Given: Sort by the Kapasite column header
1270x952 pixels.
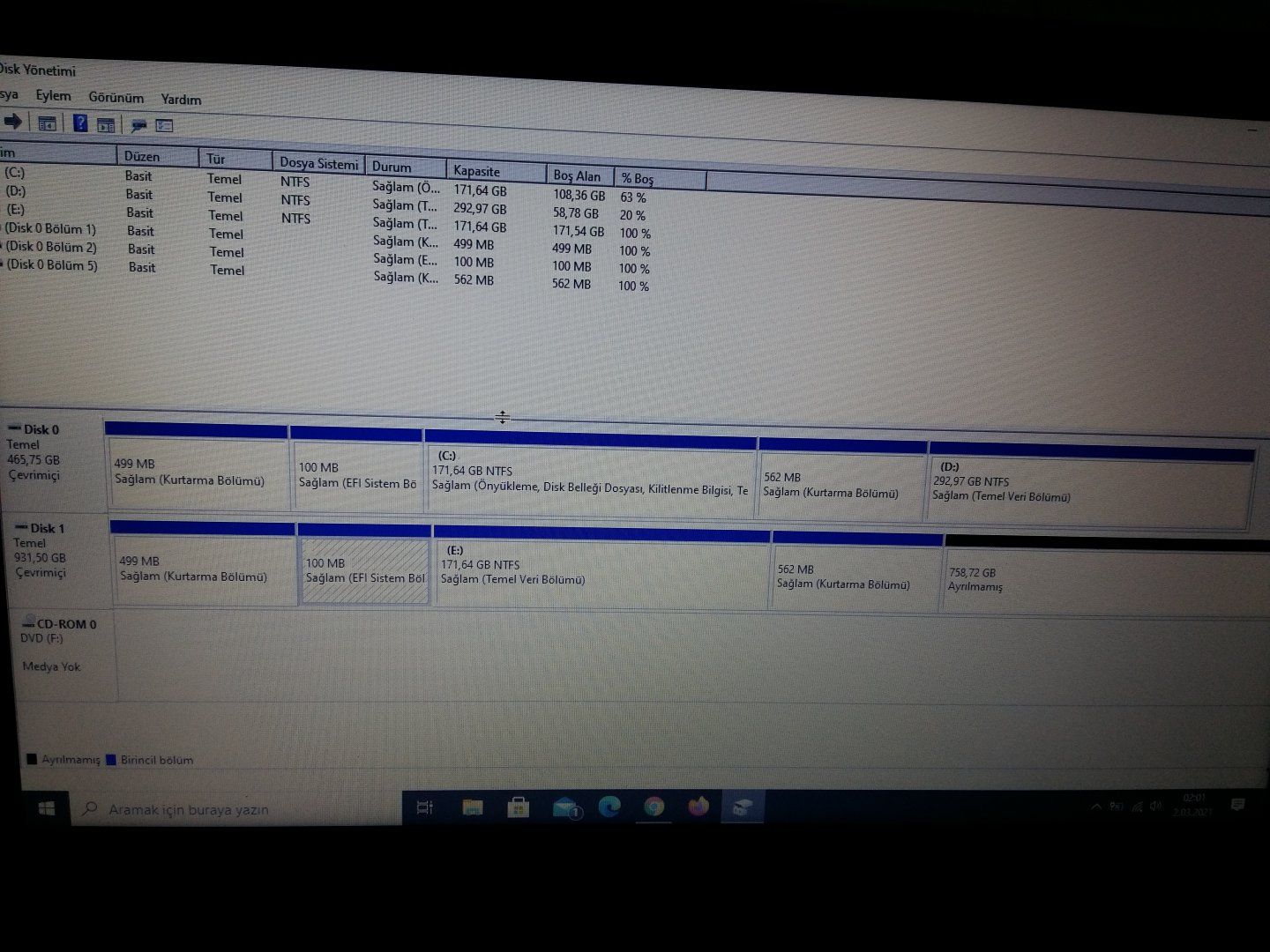Looking at the screenshot, I should coord(496,171).
